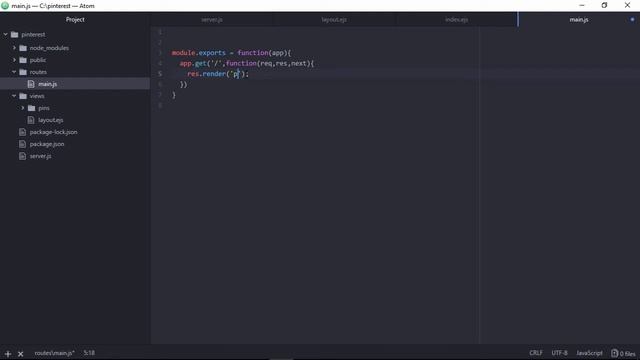Image resolution: width=640 pixels, height=360 pixels.
Task: Open server.js from the project tree
Action: (40, 156)
